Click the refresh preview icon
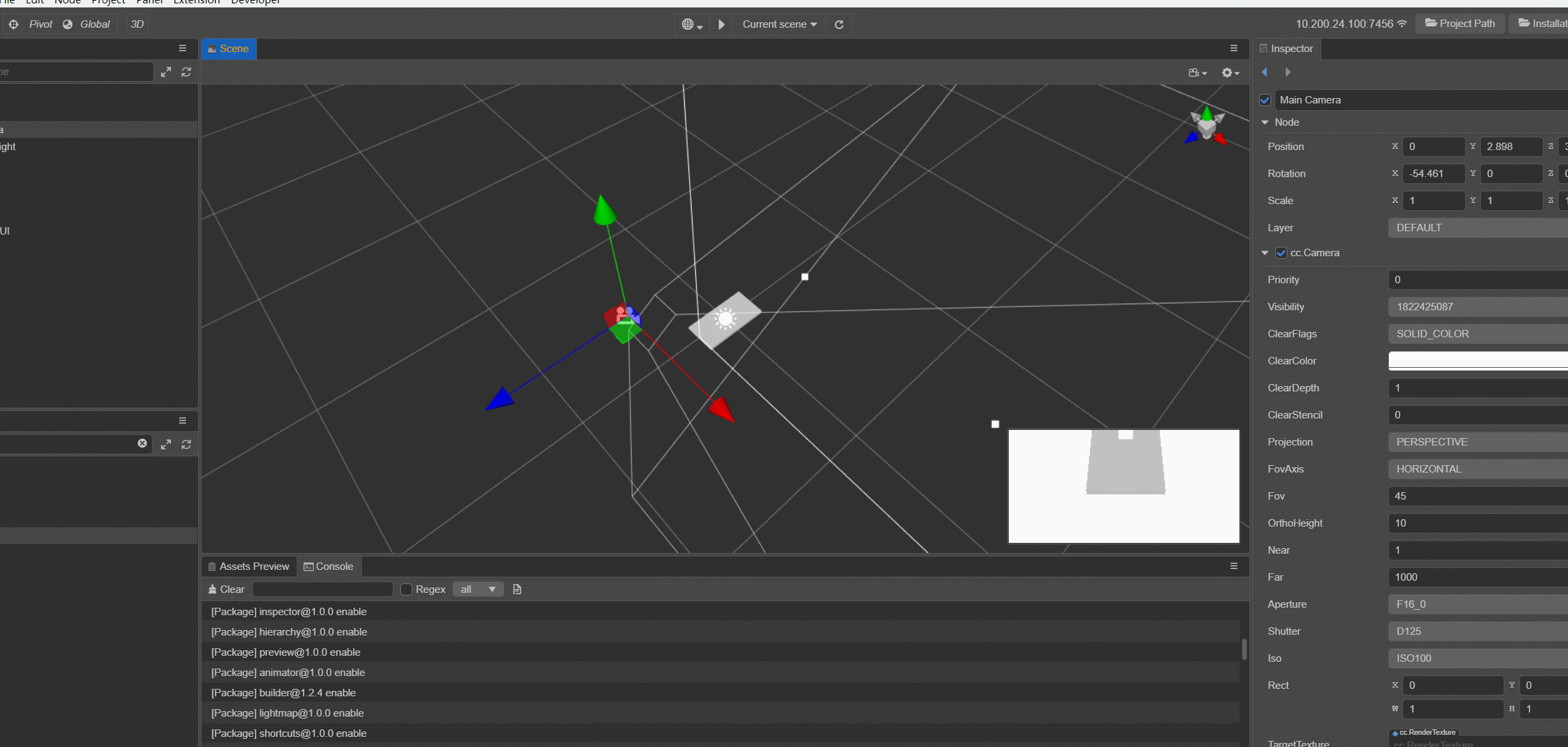 (839, 24)
